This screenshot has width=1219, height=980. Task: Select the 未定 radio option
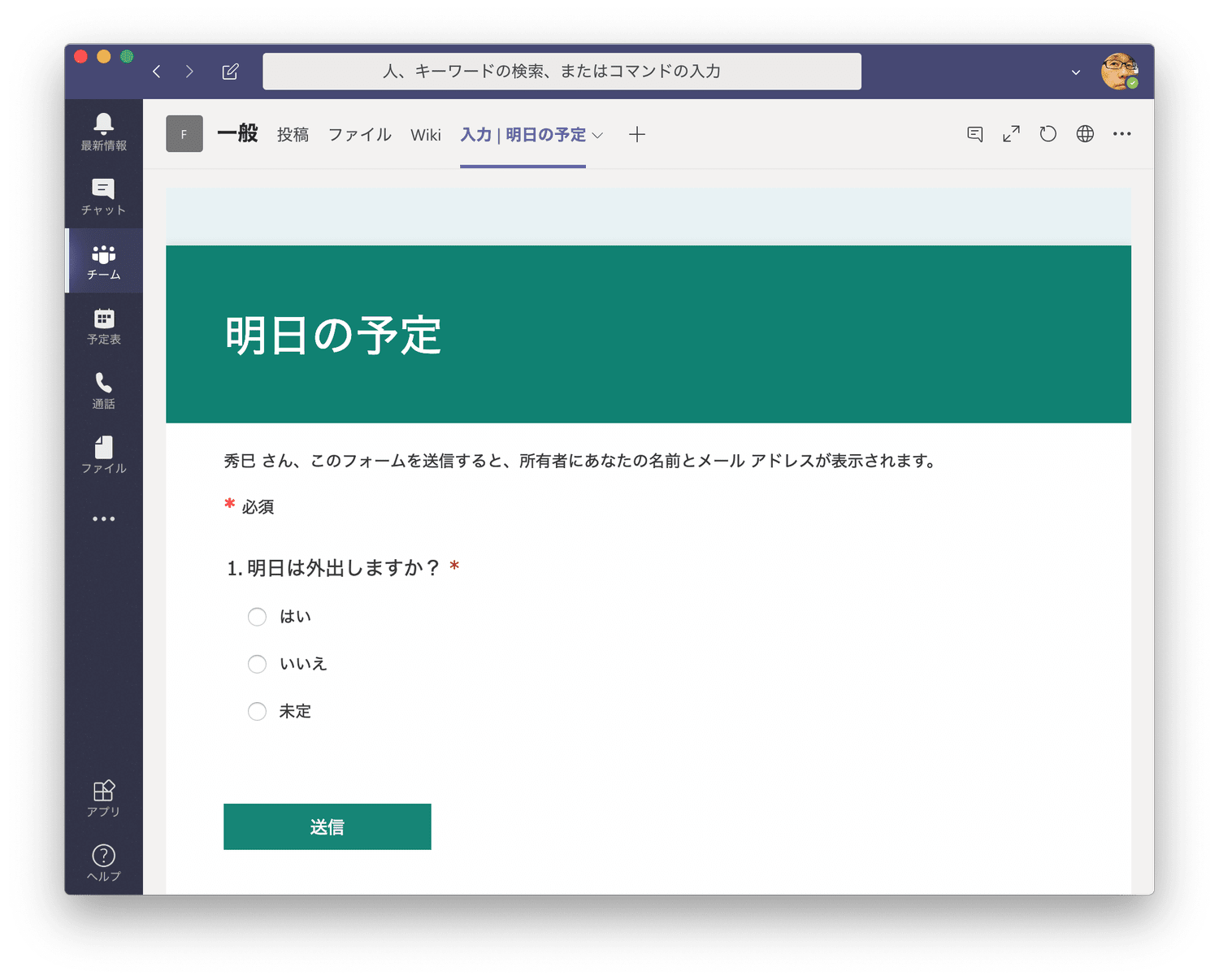pyautogui.click(x=257, y=712)
